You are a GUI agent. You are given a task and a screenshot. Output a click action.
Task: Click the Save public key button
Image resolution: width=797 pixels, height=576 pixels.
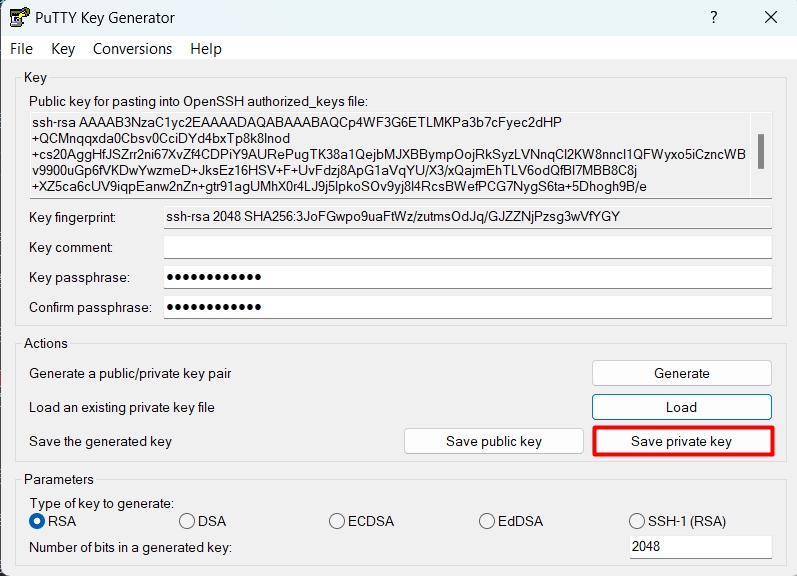[493, 441]
